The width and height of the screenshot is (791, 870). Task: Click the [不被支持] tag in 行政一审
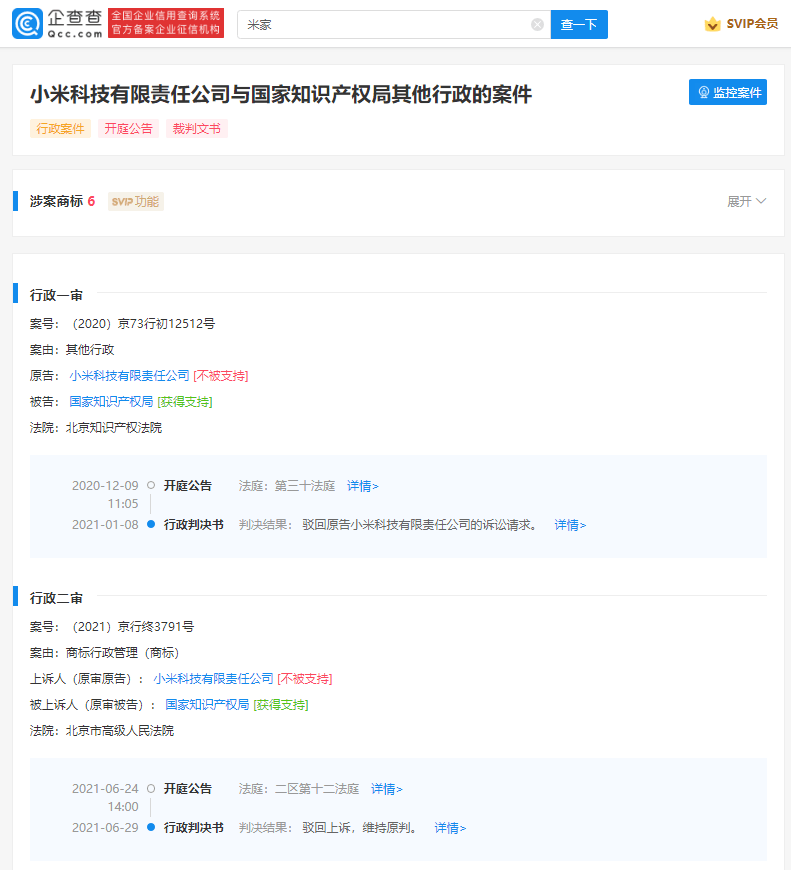pos(221,376)
